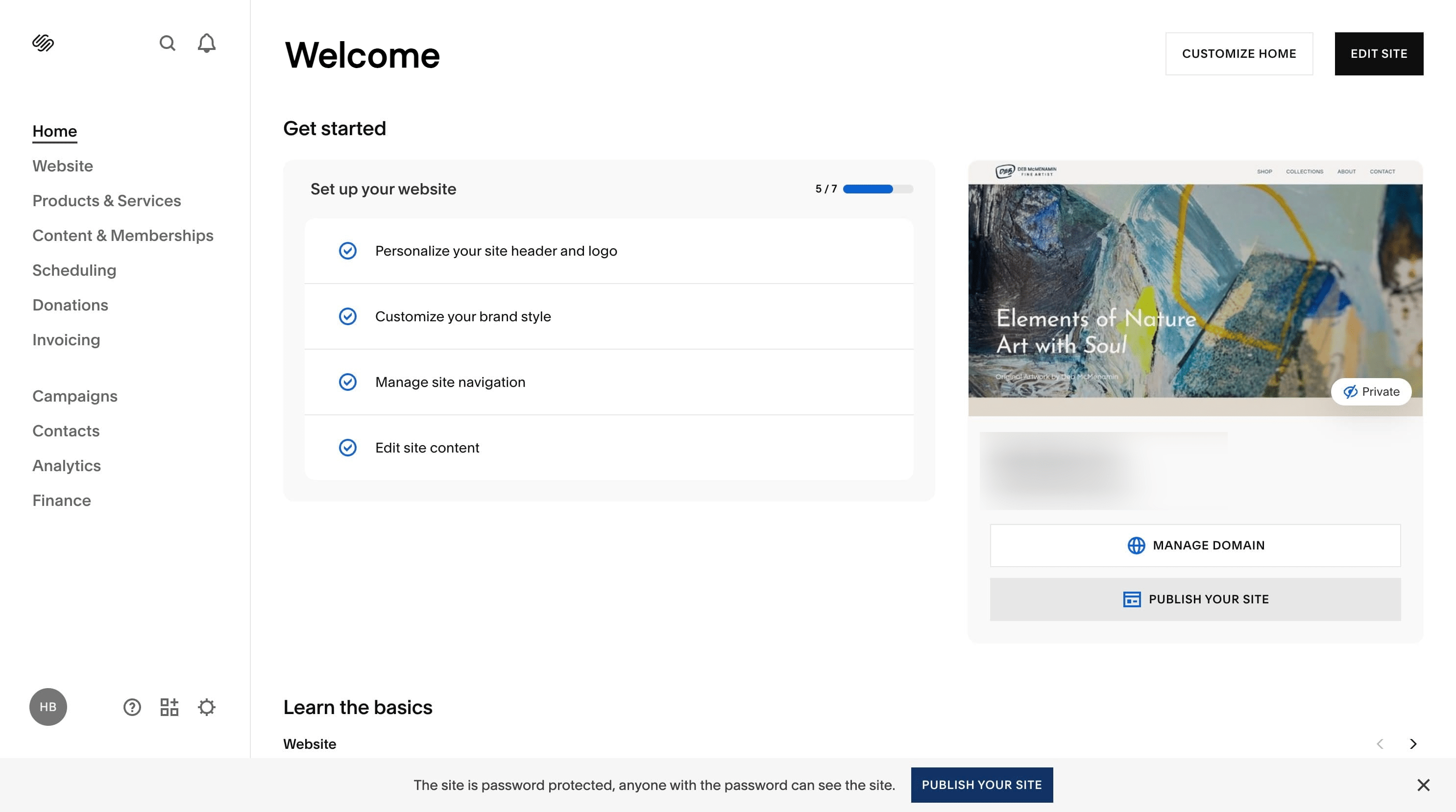Open notifications bell icon
Image resolution: width=1456 pixels, height=812 pixels.
click(x=206, y=43)
